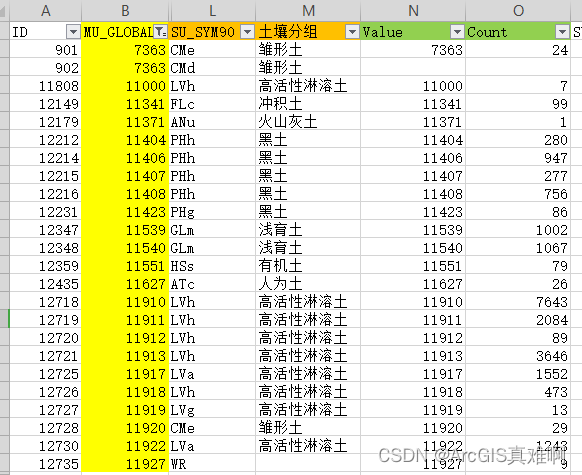Select Value cell 7363
Image resolution: width=582 pixels, height=475 pixels.
coord(413,50)
